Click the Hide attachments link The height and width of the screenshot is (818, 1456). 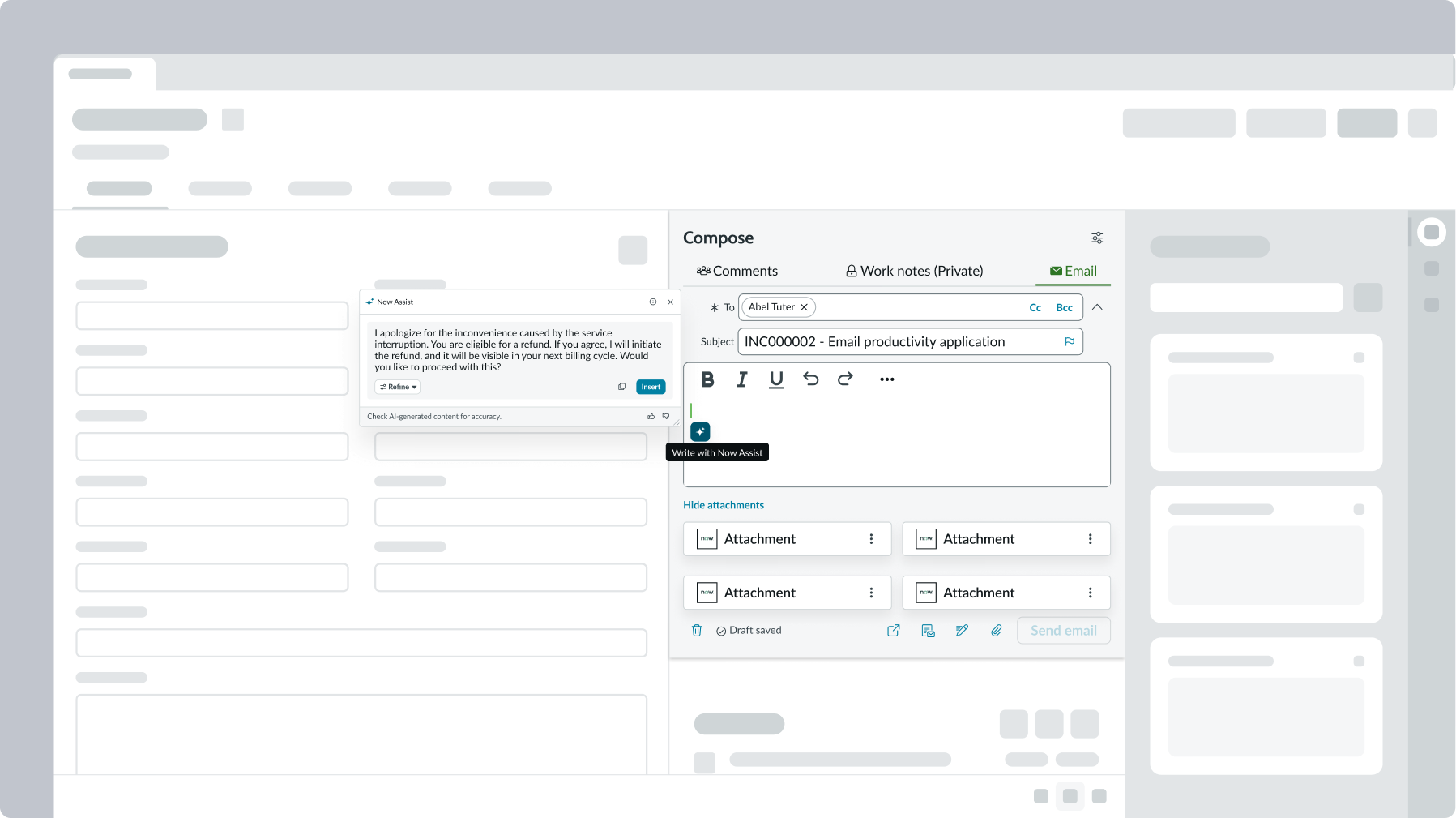[x=723, y=504]
